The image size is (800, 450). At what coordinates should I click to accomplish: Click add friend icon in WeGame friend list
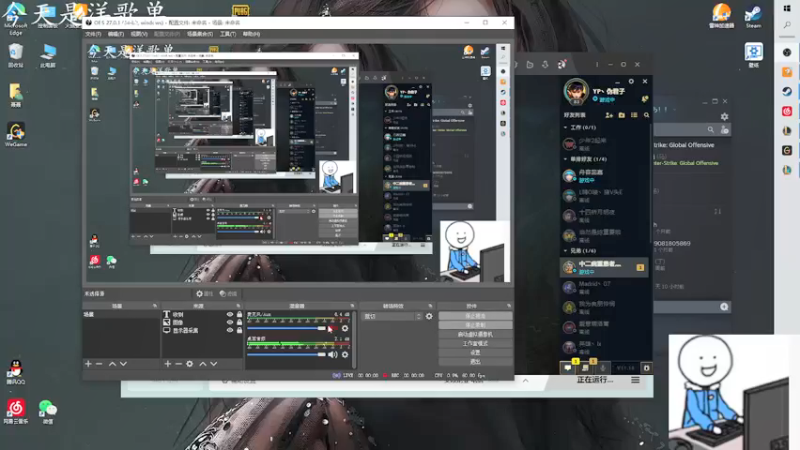point(609,115)
